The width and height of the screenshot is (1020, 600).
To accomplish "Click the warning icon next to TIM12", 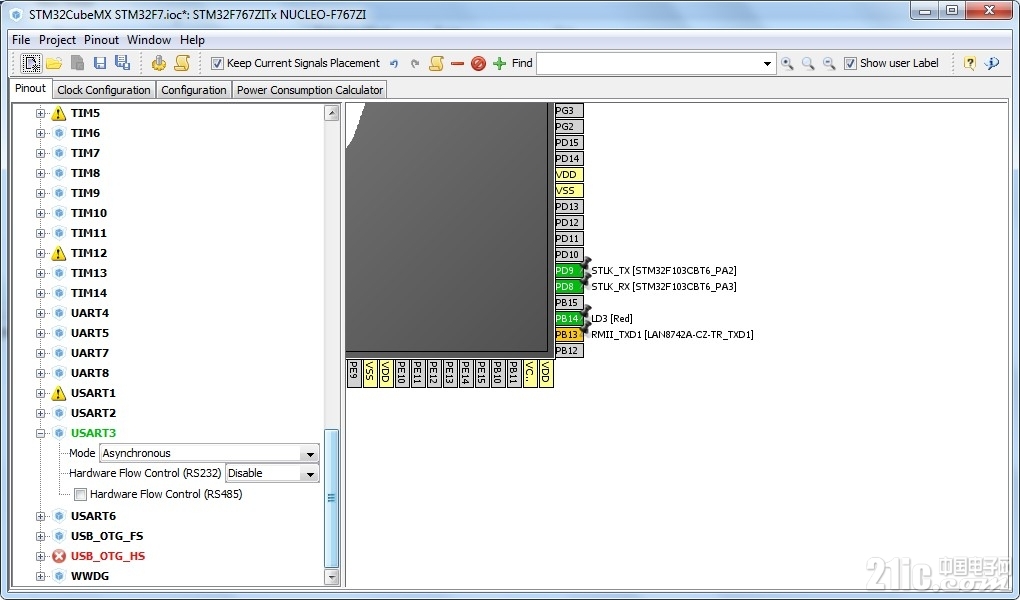I will click(59, 253).
